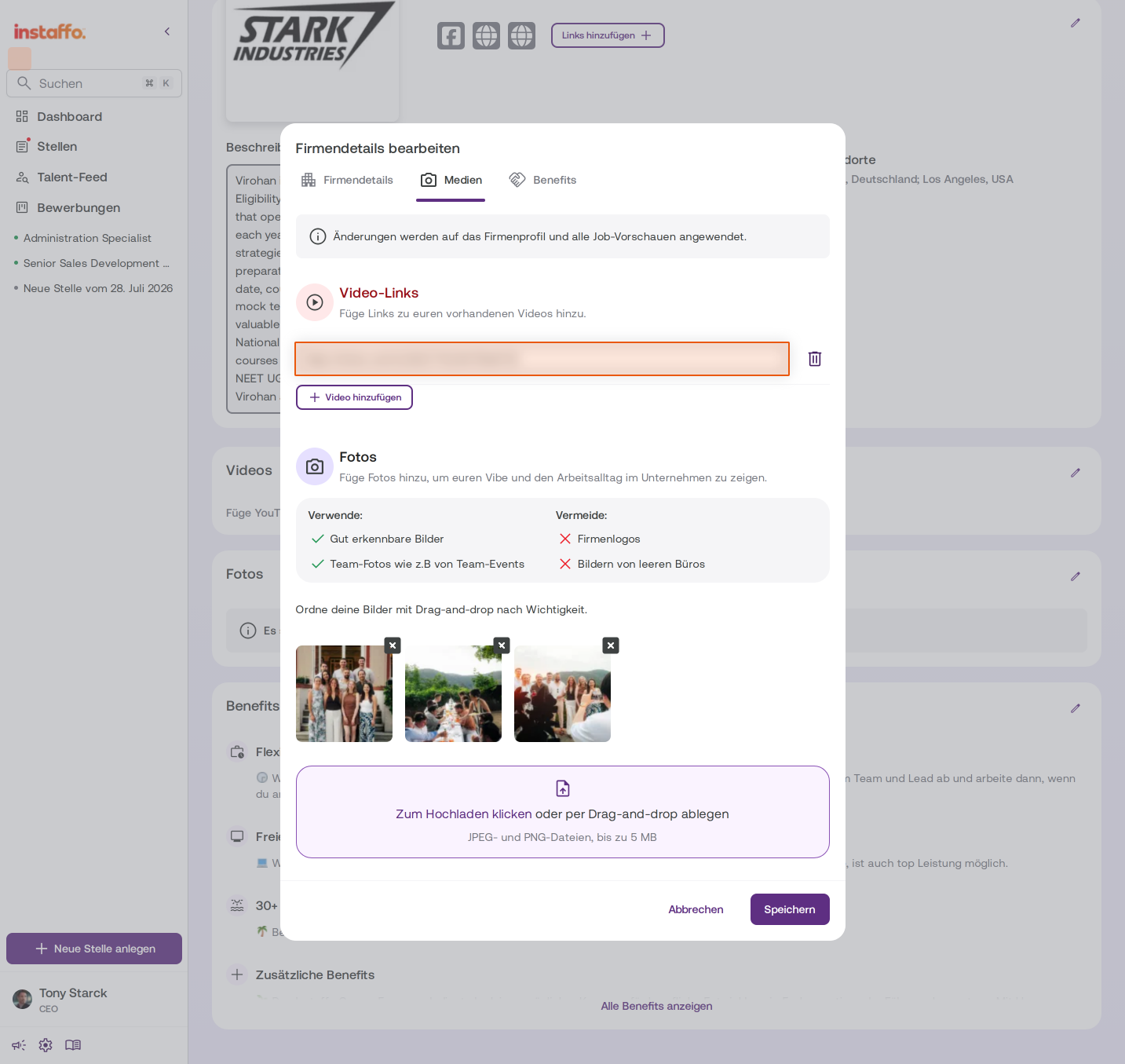Image resolution: width=1125 pixels, height=1064 pixels.
Task: Click Neue Stelle anlegen button
Action: 94,949
